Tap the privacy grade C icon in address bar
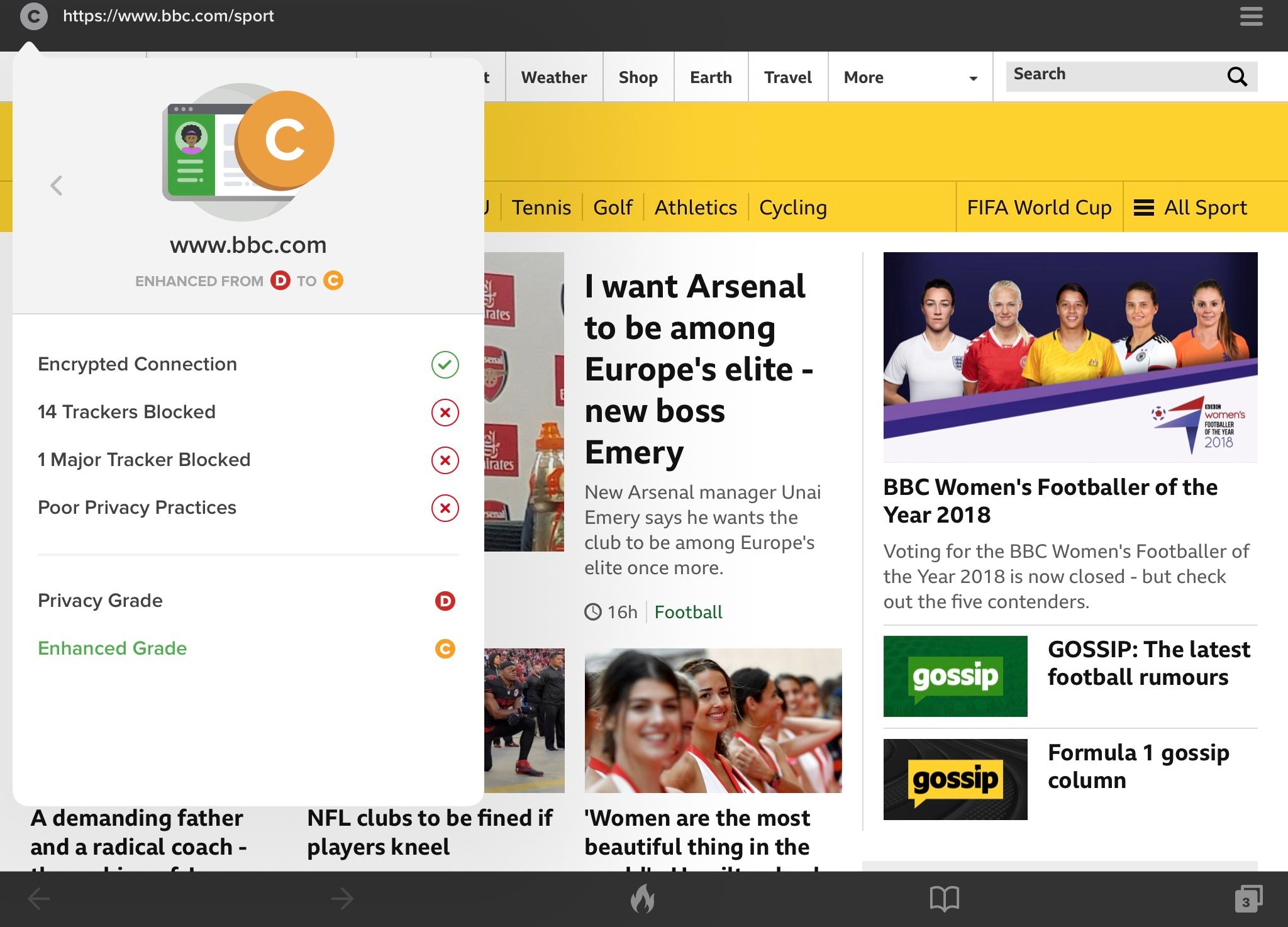This screenshot has height=927, width=1288. (x=33, y=16)
